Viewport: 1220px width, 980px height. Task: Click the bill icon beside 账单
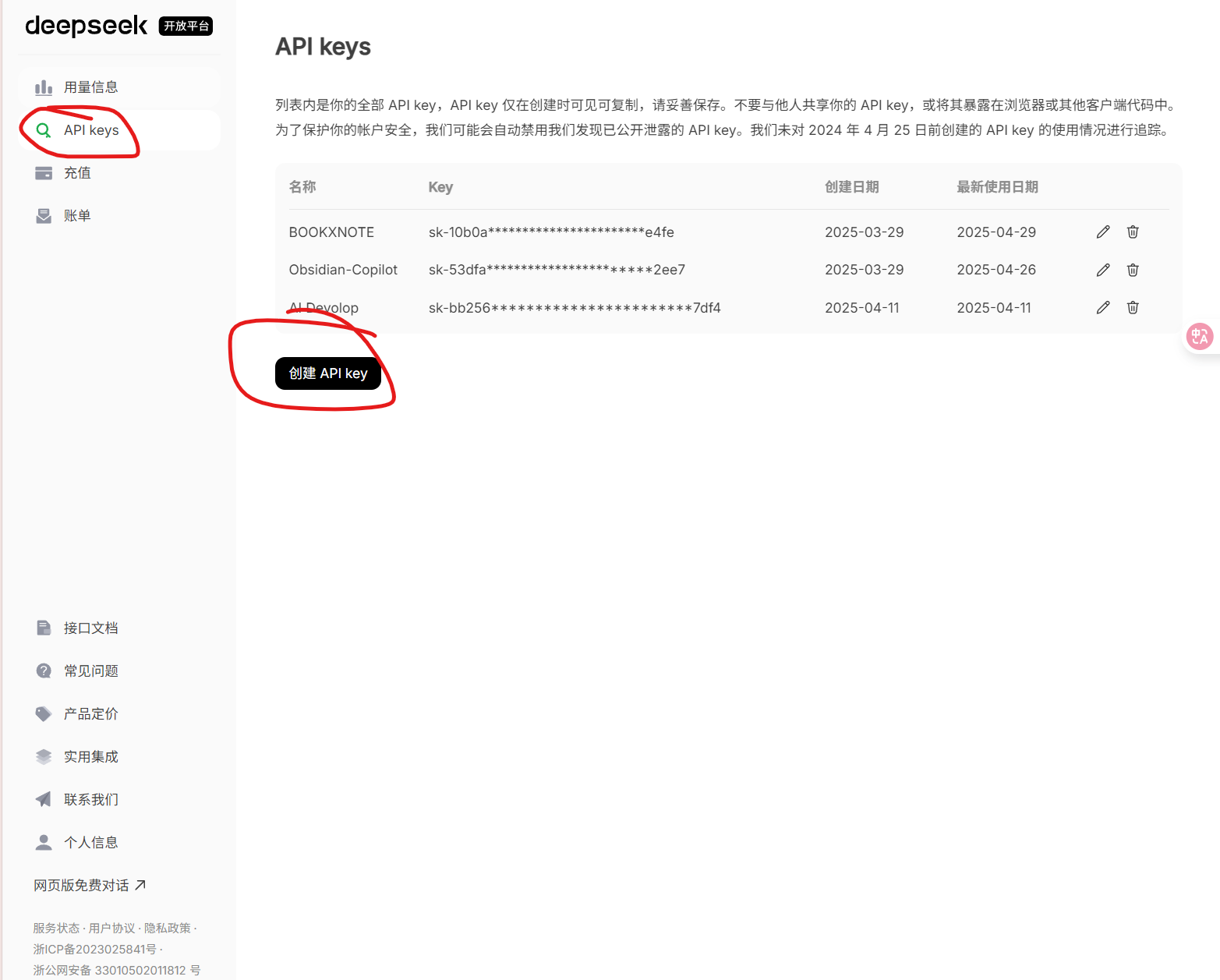coord(44,216)
